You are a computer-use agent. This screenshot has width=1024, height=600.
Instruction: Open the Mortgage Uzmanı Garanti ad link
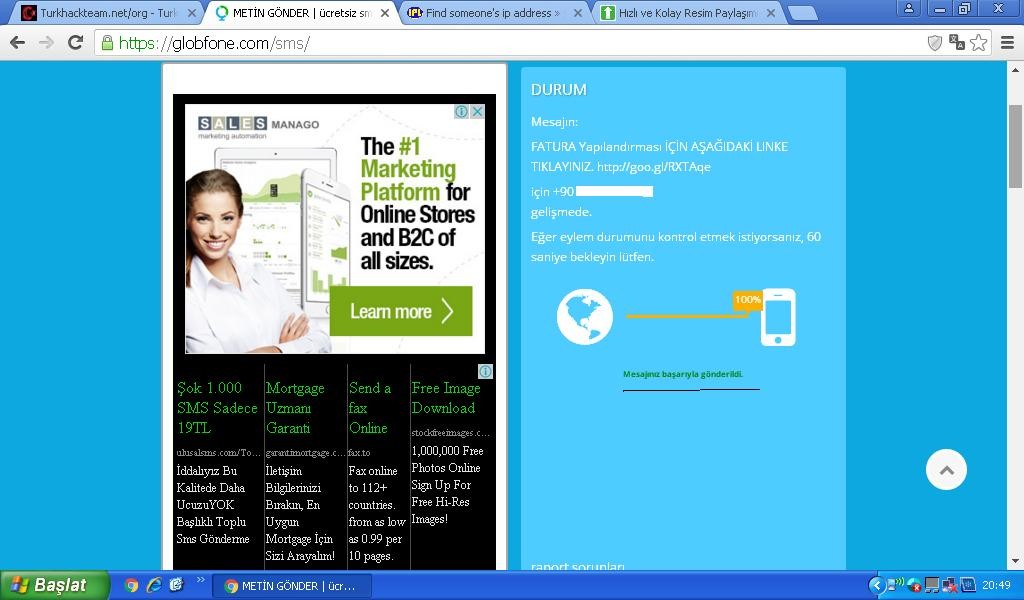tap(295, 407)
